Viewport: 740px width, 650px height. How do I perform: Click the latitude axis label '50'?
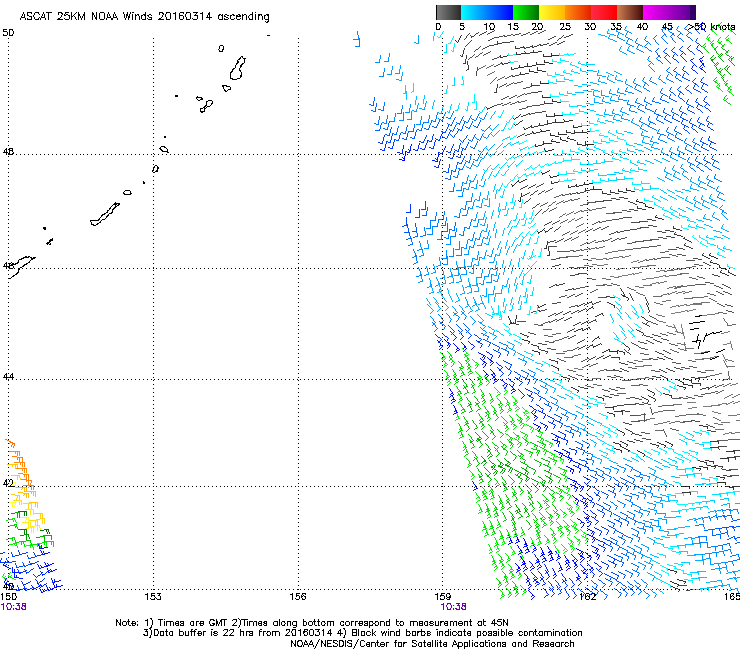[8, 33]
